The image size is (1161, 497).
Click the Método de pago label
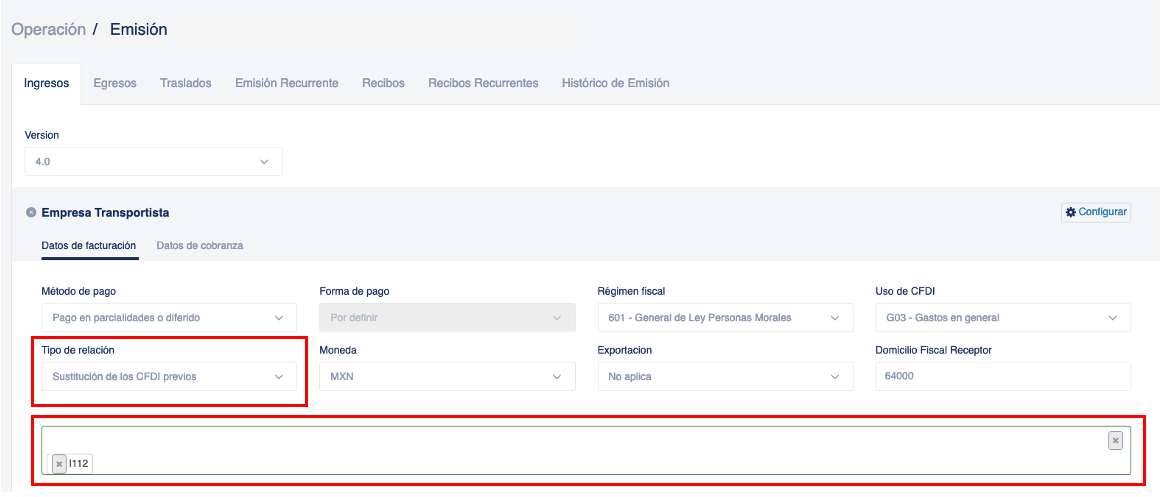point(78,291)
